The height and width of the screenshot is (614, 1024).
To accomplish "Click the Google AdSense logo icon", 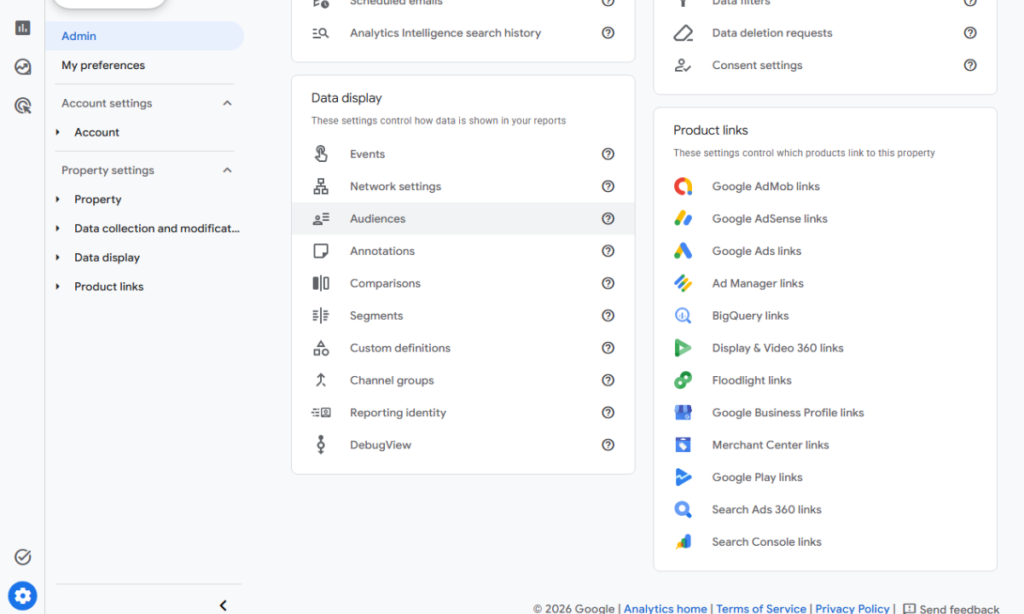I will tap(683, 219).
